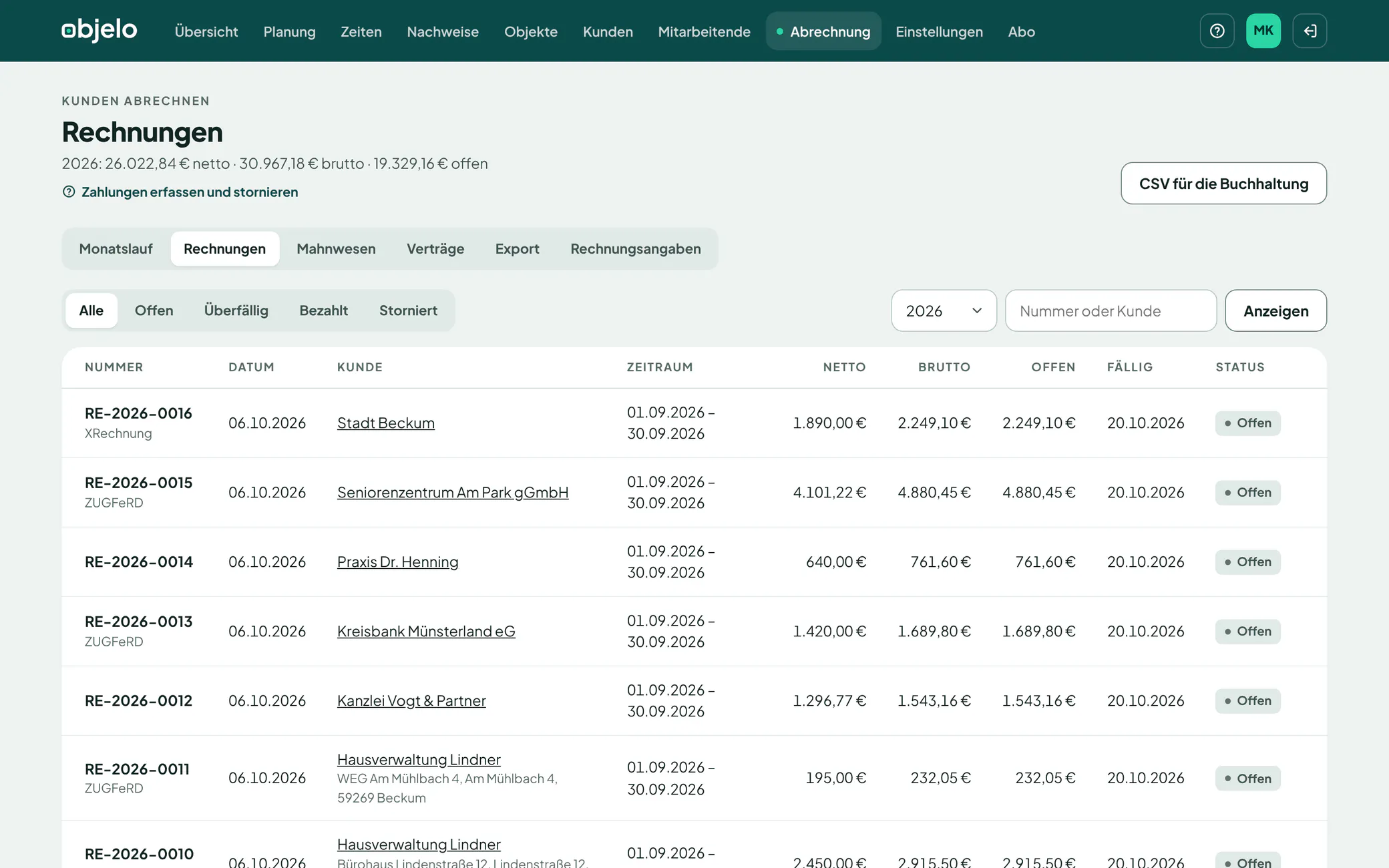
Task: Filter invoices by Storniert
Action: click(x=409, y=310)
